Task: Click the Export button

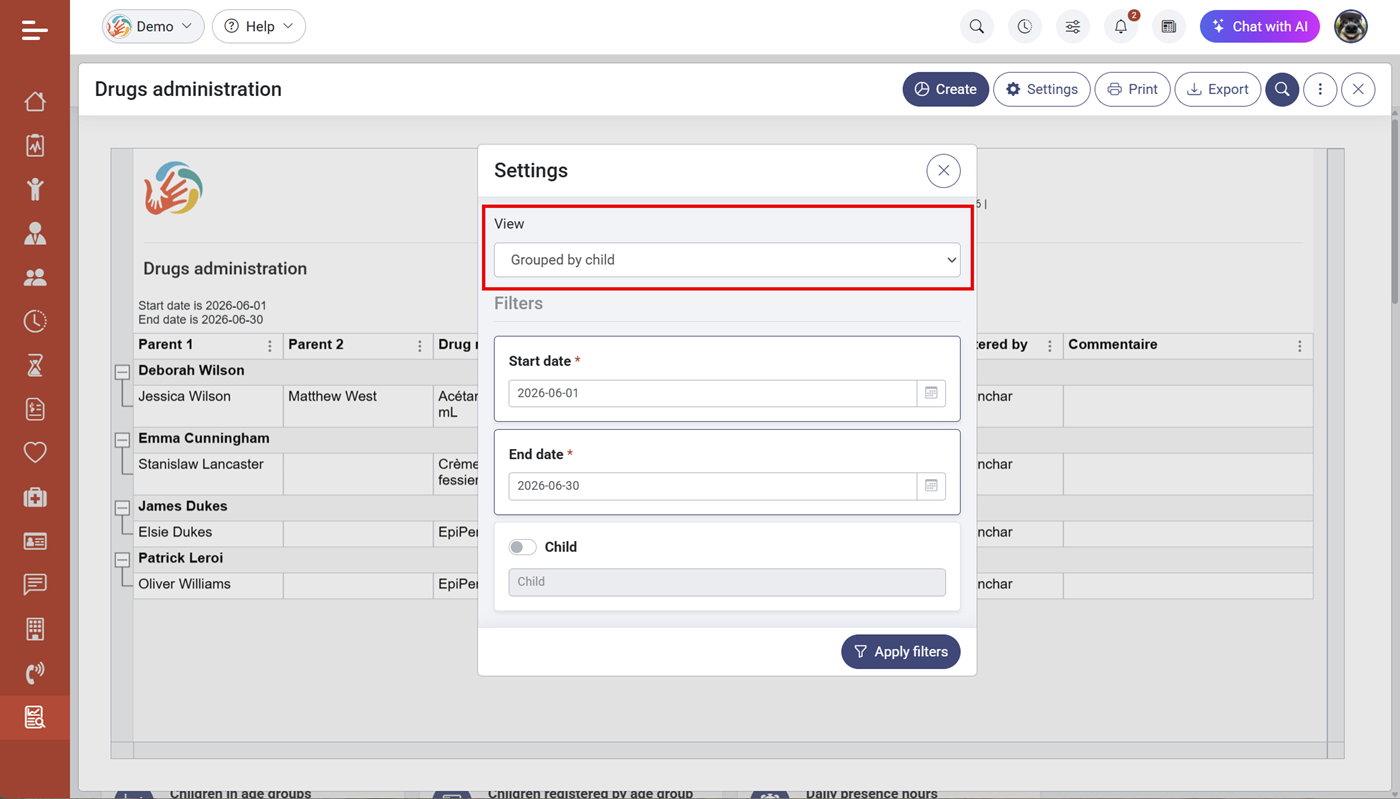Action: click(x=1218, y=89)
